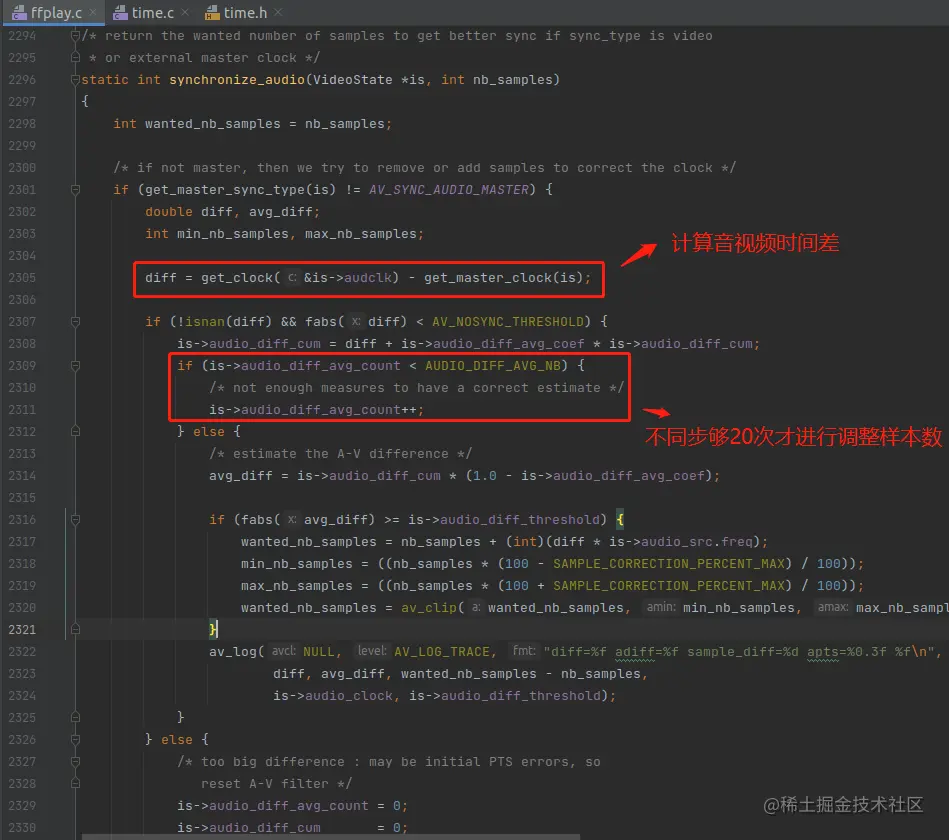Click line number 2329 in the gutter
This screenshot has width=949, height=840.
coord(22,806)
